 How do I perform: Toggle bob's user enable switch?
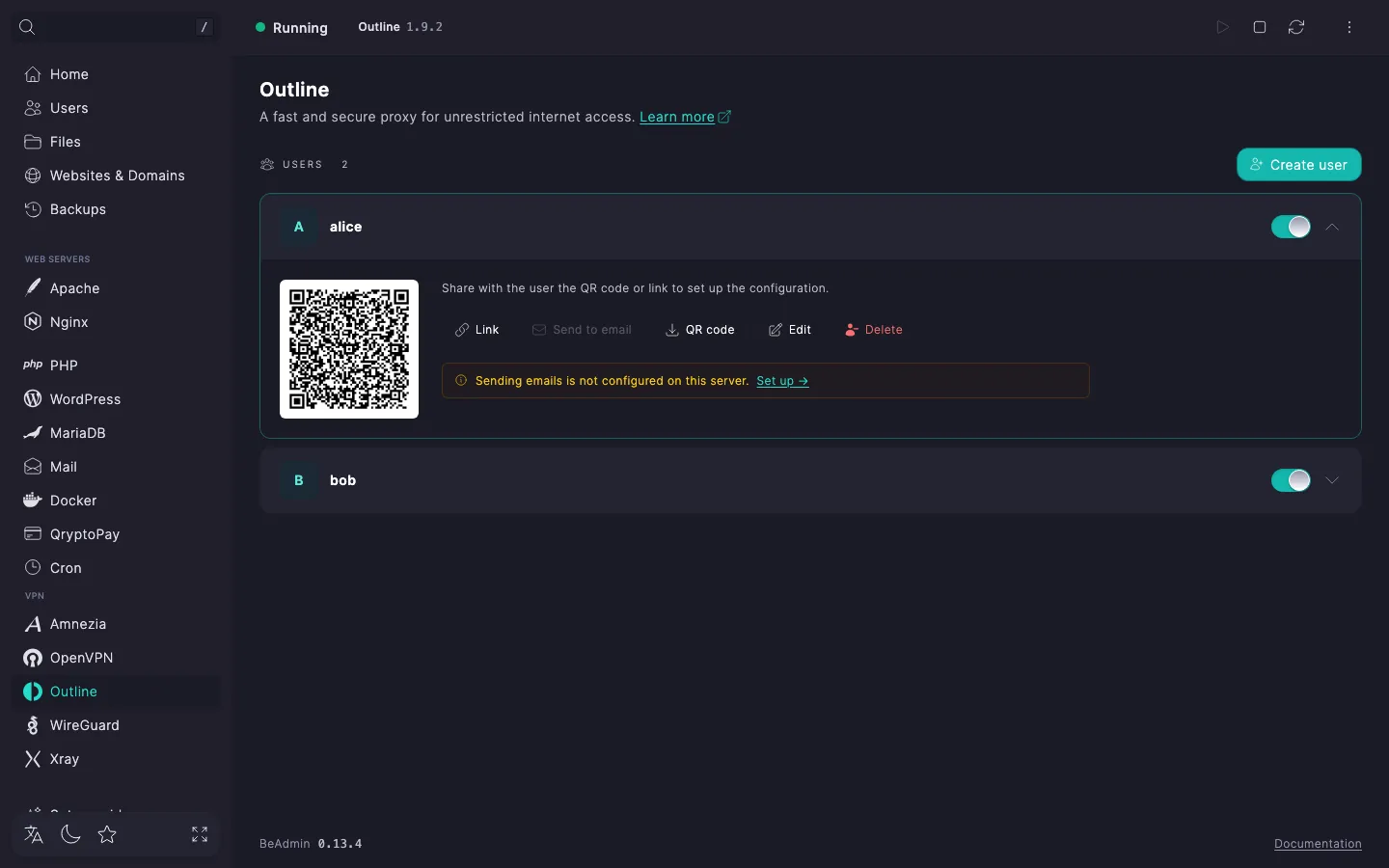click(x=1291, y=480)
